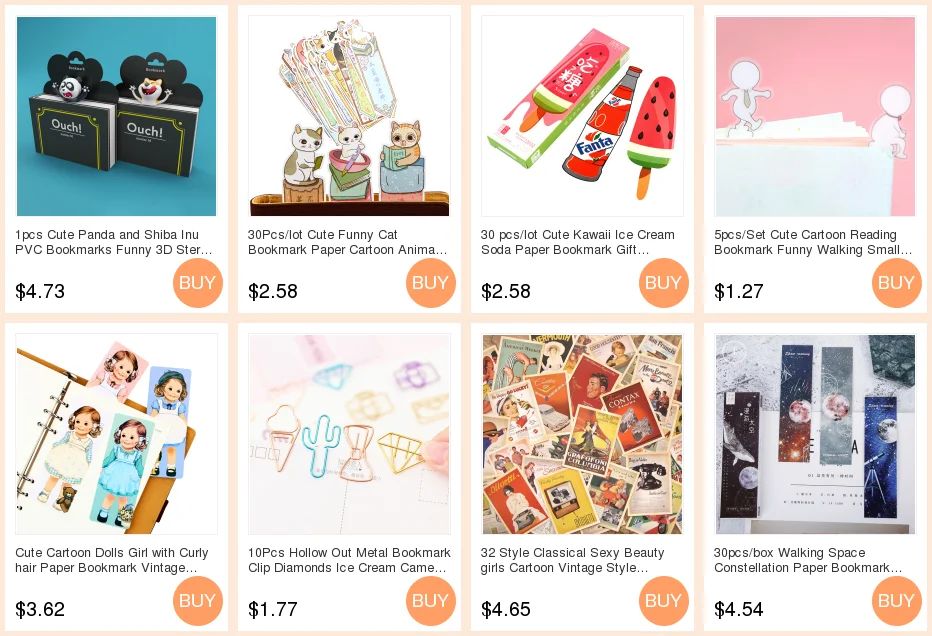The image size is (932, 636).
Task: Click BUY for the Space Constellation bookmarks
Action: (897, 601)
